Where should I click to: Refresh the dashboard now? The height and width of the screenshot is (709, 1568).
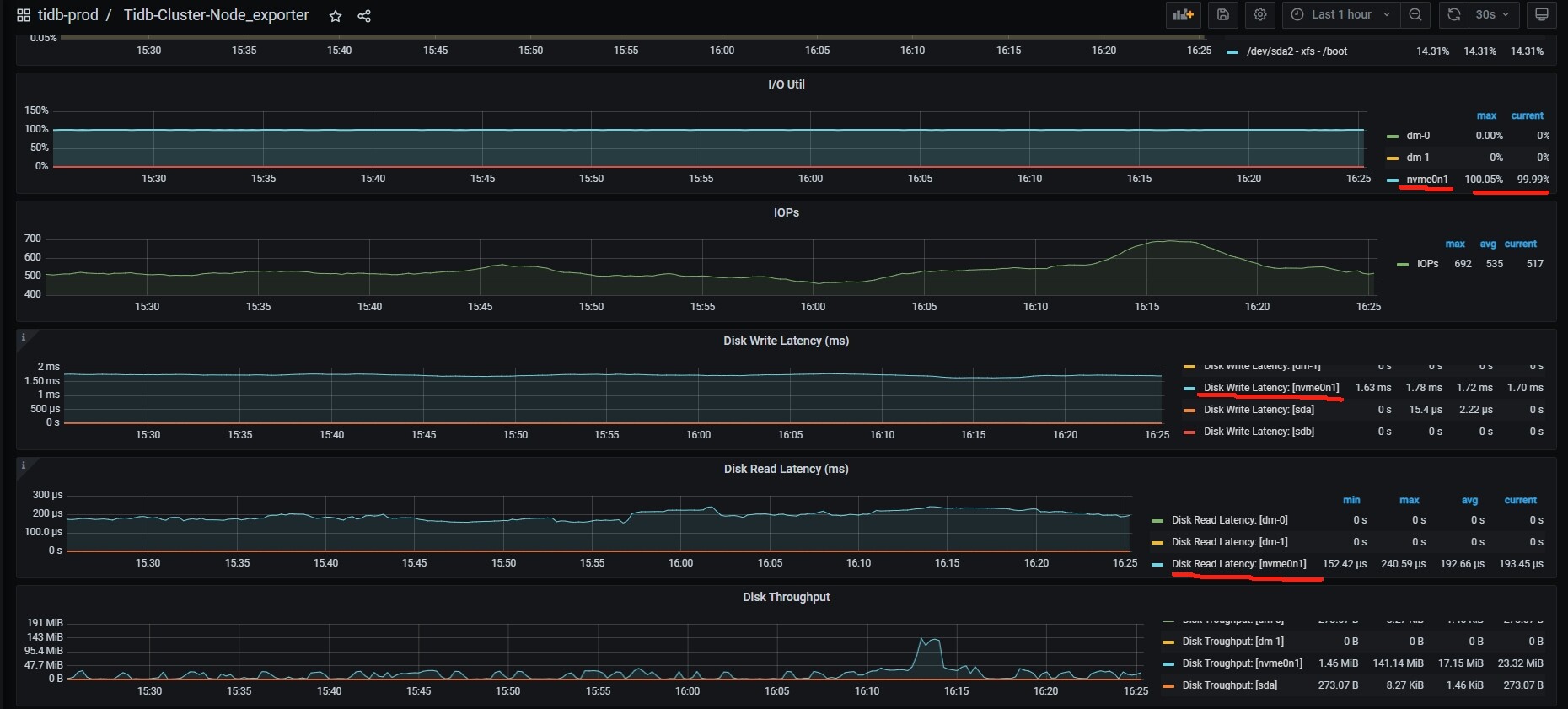(x=1454, y=14)
